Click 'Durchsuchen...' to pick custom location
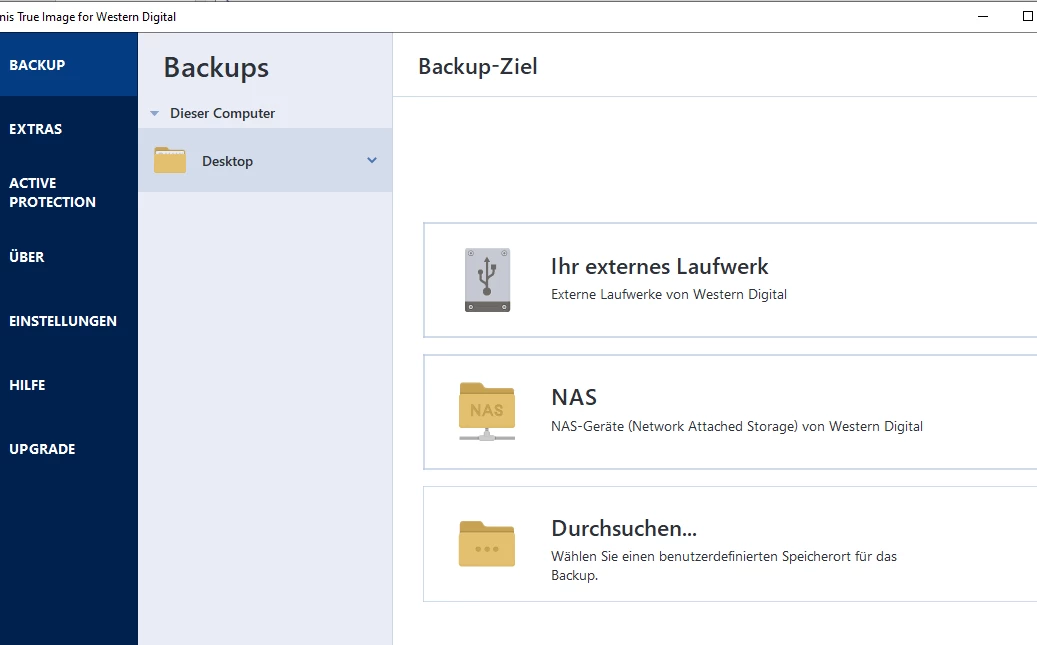This screenshot has height=645, width=1037. click(623, 528)
